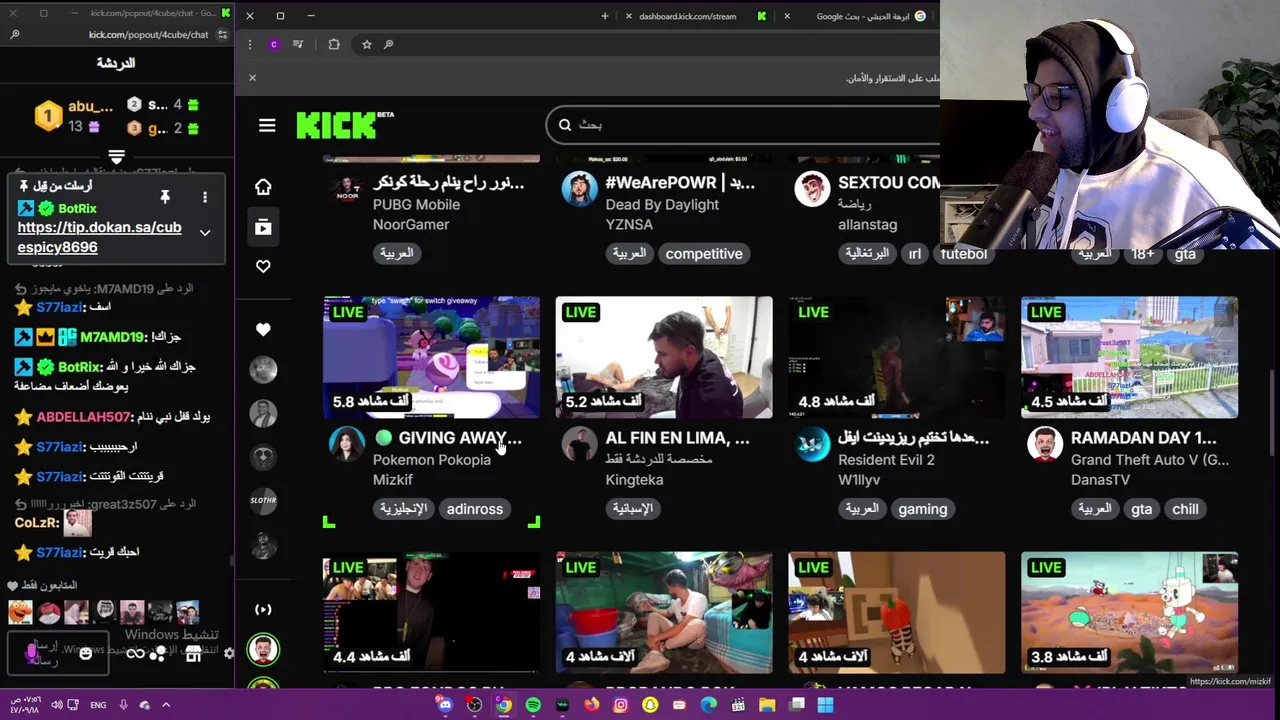This screenshot has height=720, width=1280.
Task: Click ABDELLAH507 username in chat
Action: click(84, 417)
